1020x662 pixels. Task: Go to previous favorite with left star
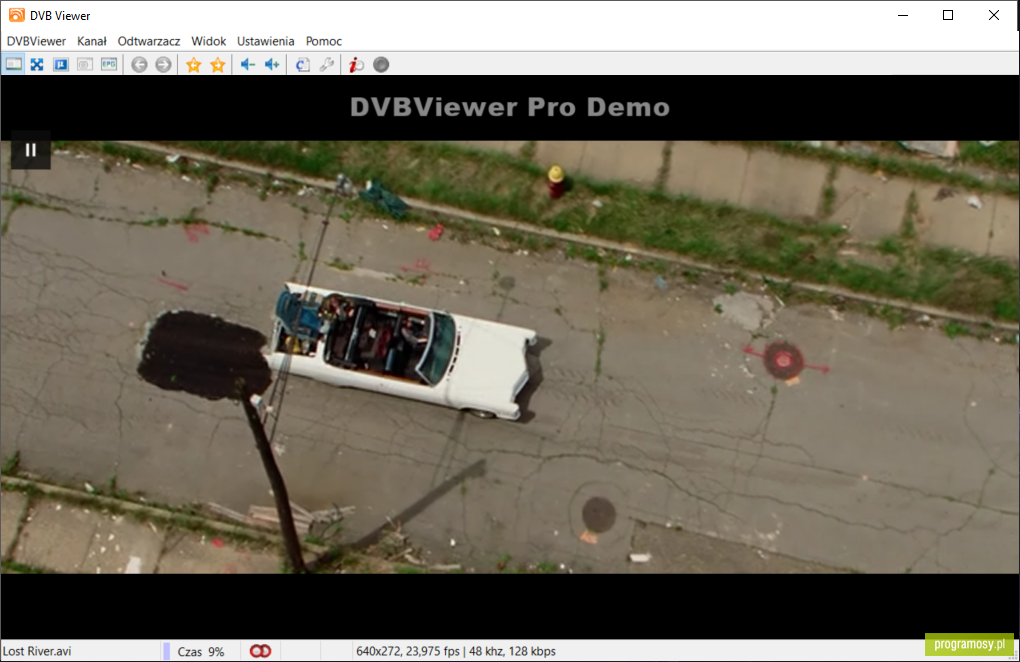193,64
